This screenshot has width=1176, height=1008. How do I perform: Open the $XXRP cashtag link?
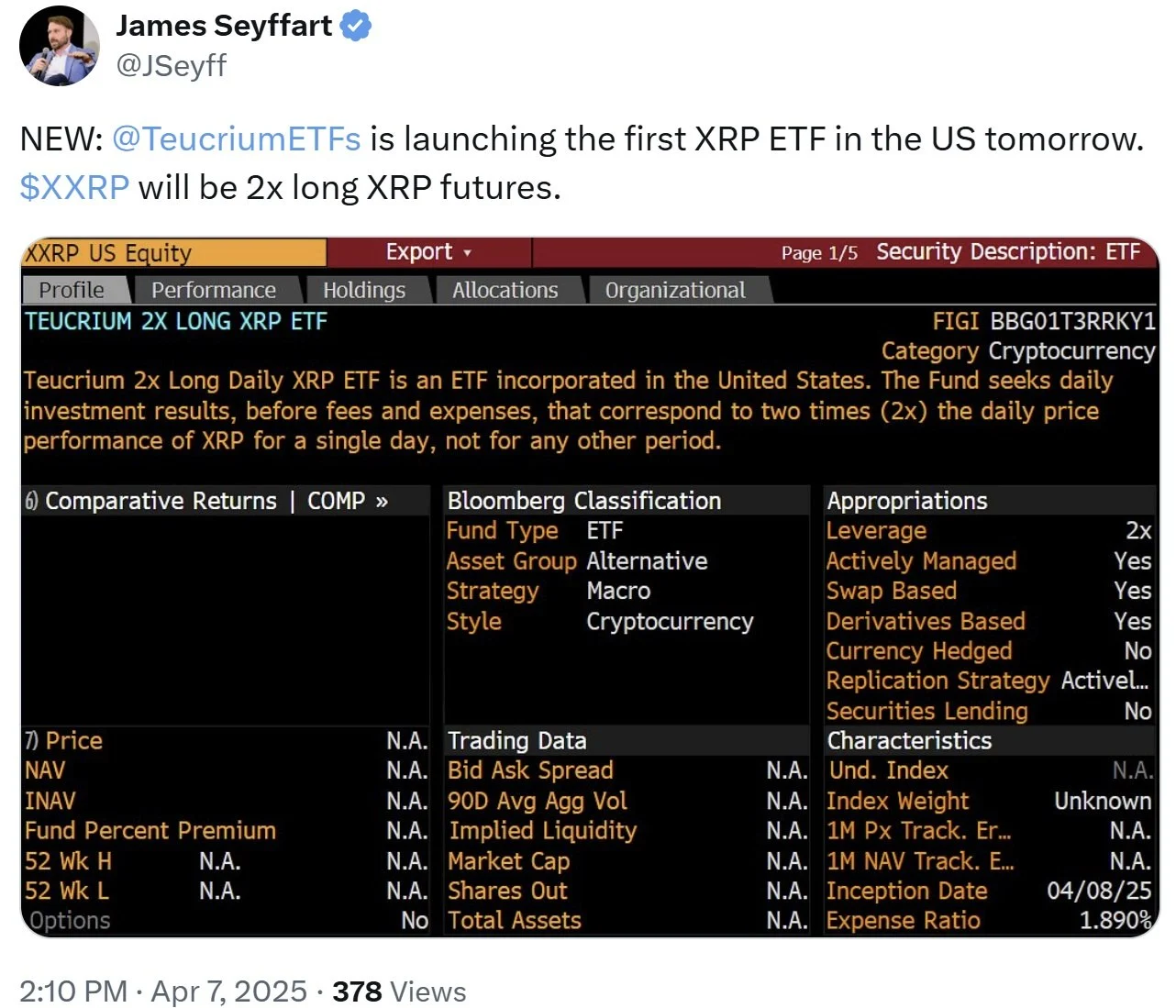pos(74,187)
